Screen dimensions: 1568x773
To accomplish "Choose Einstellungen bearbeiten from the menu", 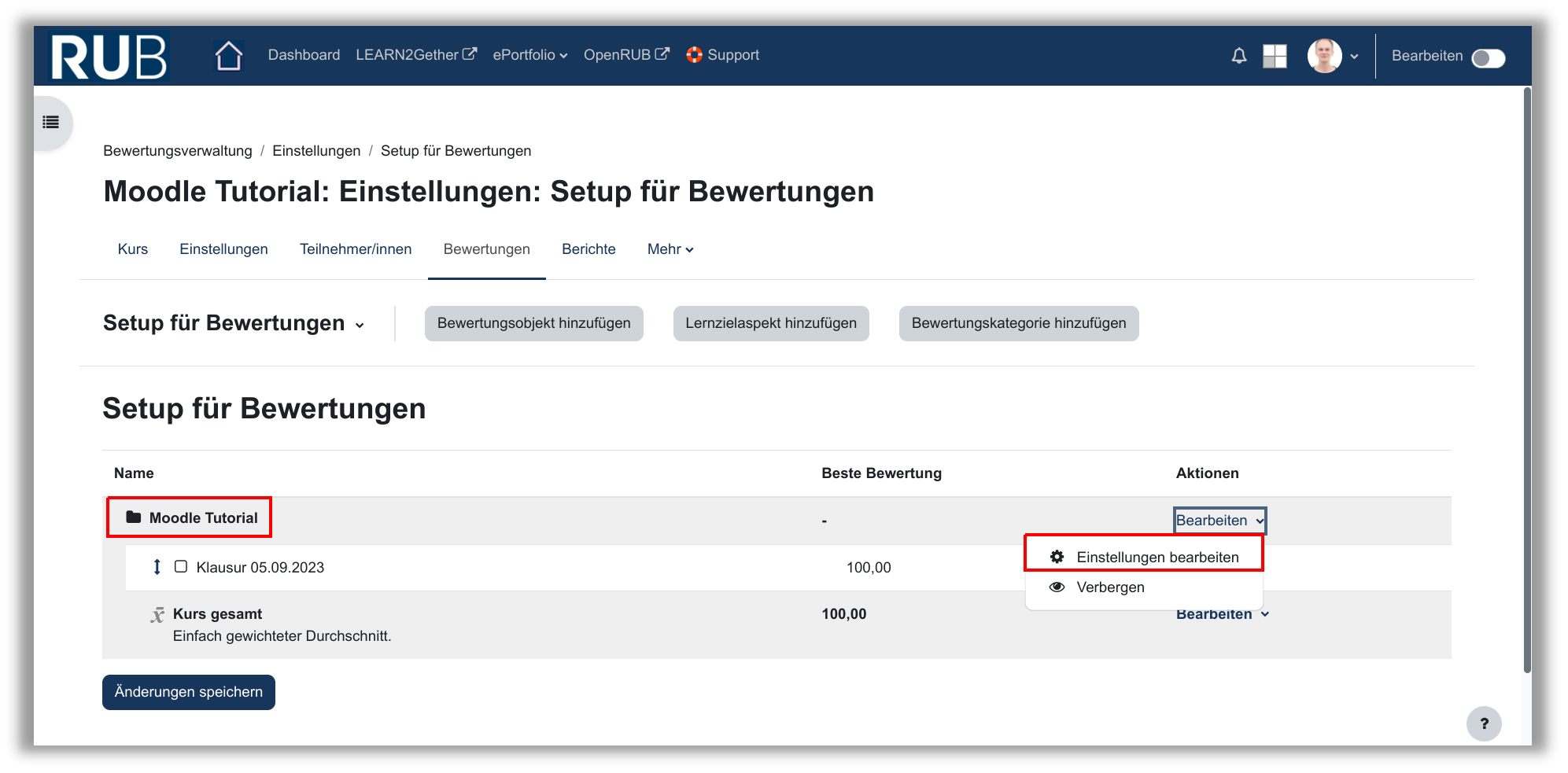I will 1157,557.
